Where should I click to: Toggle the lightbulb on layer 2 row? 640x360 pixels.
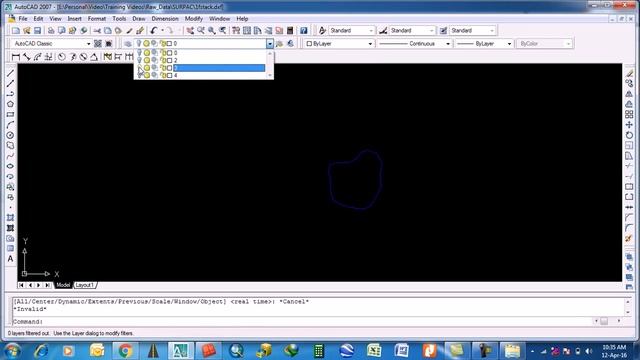pos(139,60)
